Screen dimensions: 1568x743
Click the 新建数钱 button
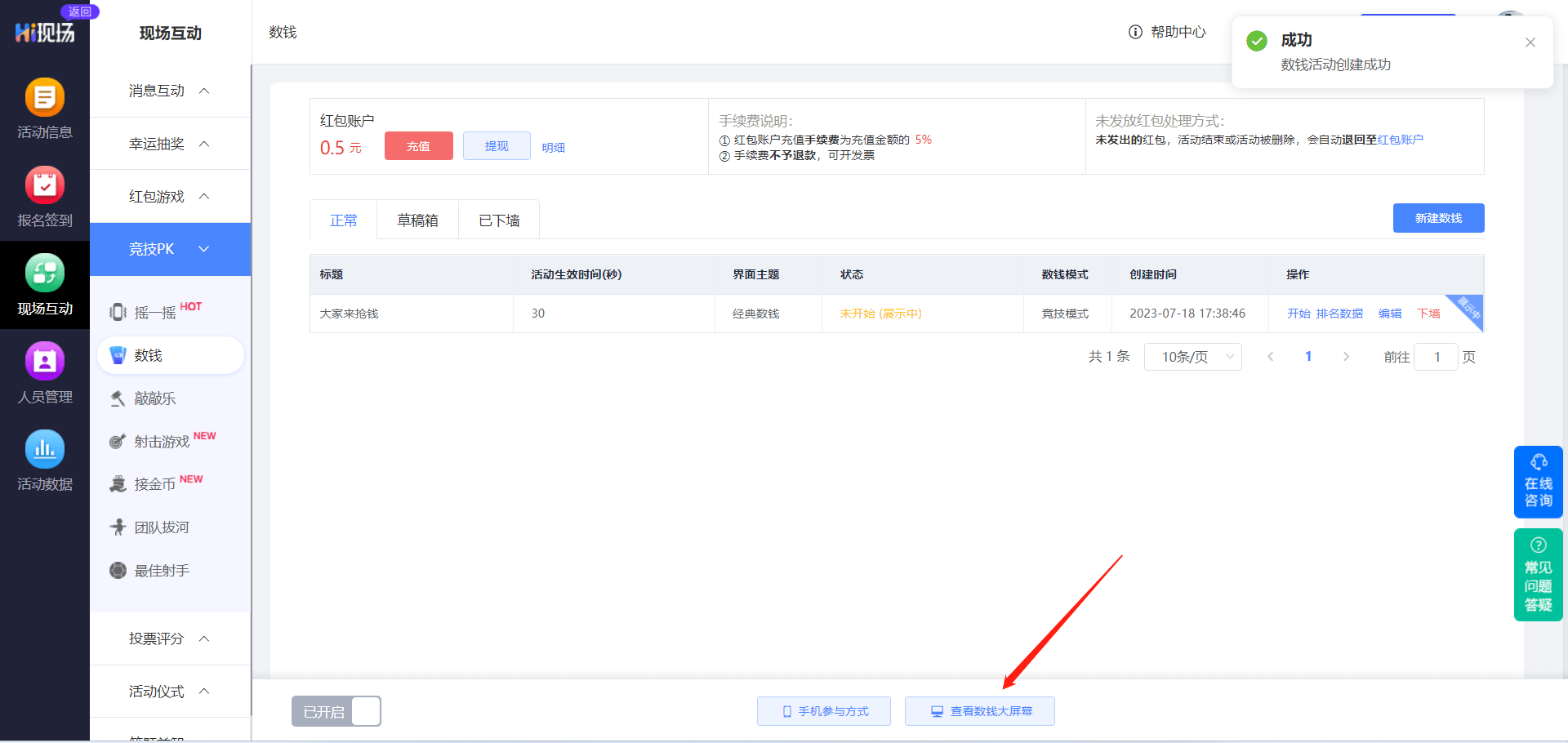(1438, 218)
